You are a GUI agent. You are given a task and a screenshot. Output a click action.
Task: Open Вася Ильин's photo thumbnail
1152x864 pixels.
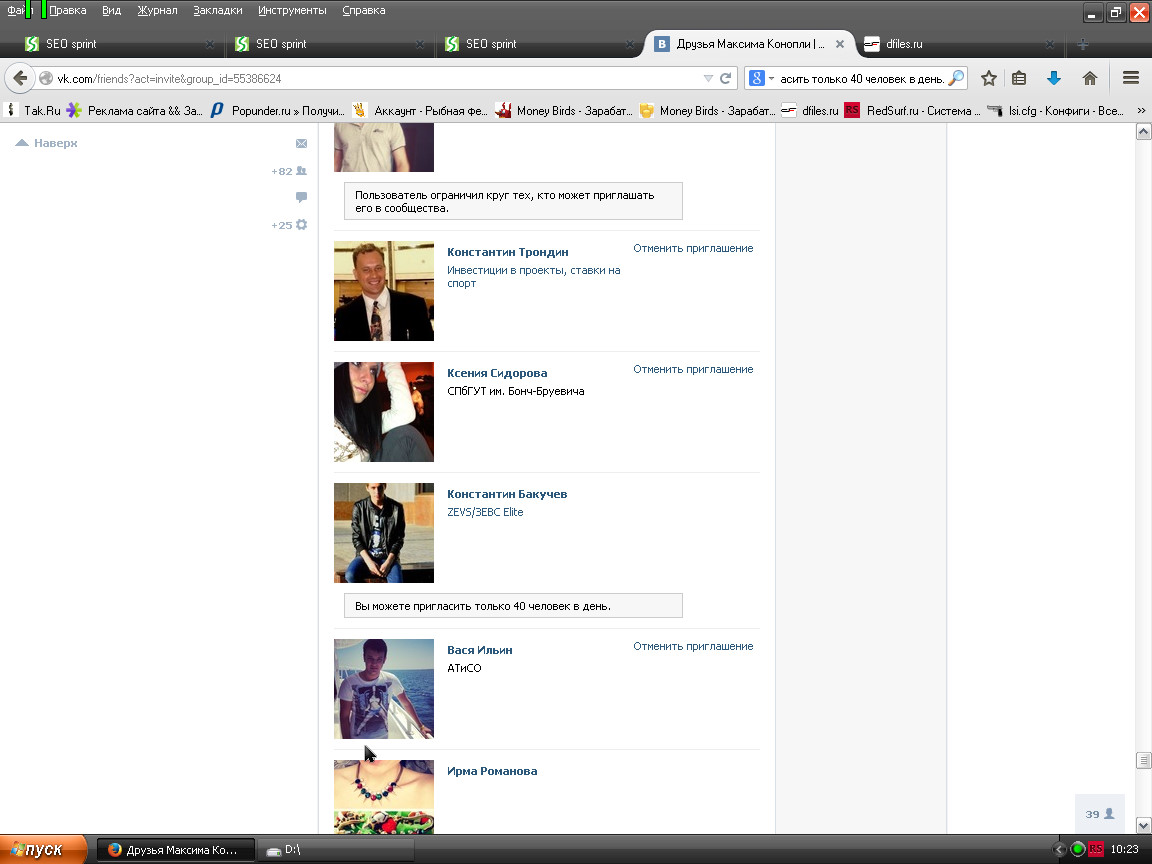pyautogui.click(x=384, y=689)
